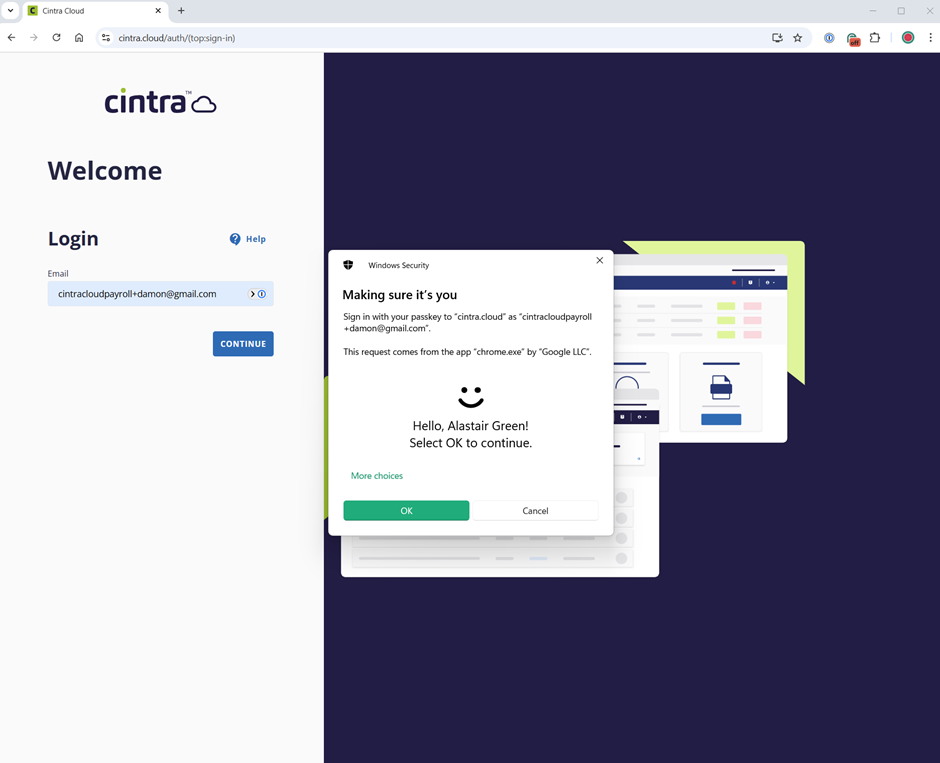The image size is (940, 763).
Task: Close the Cintra Cloud tab
Action: pos(158,11)
